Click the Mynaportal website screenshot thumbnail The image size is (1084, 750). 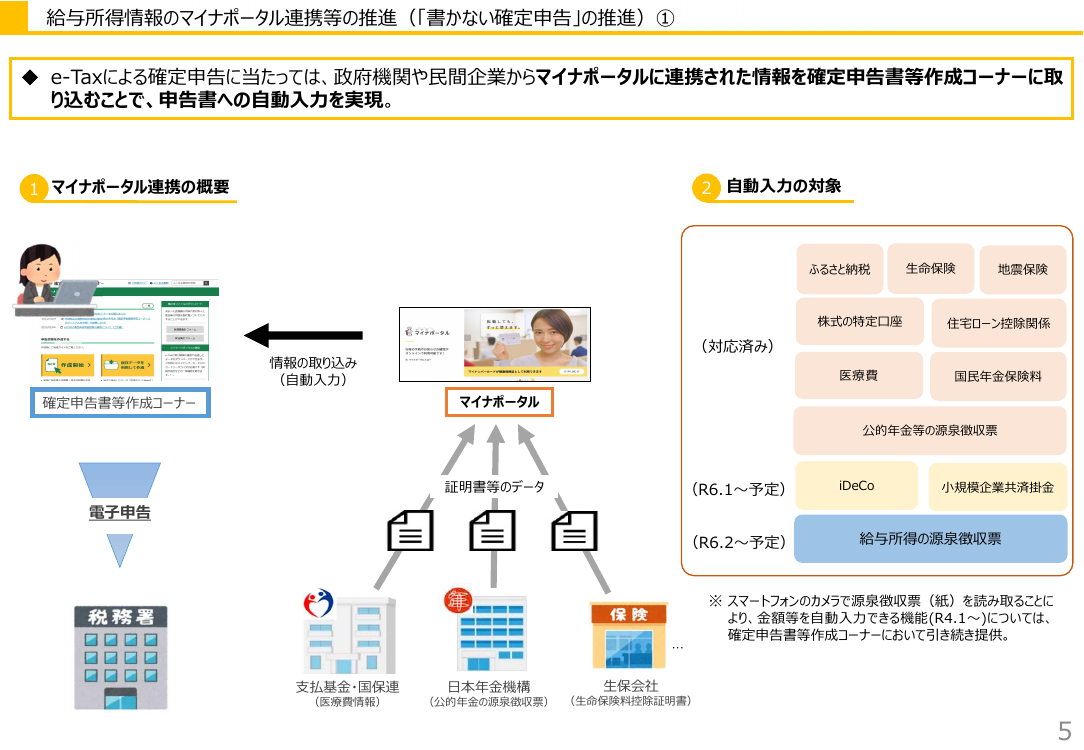(x=495, y=344)
